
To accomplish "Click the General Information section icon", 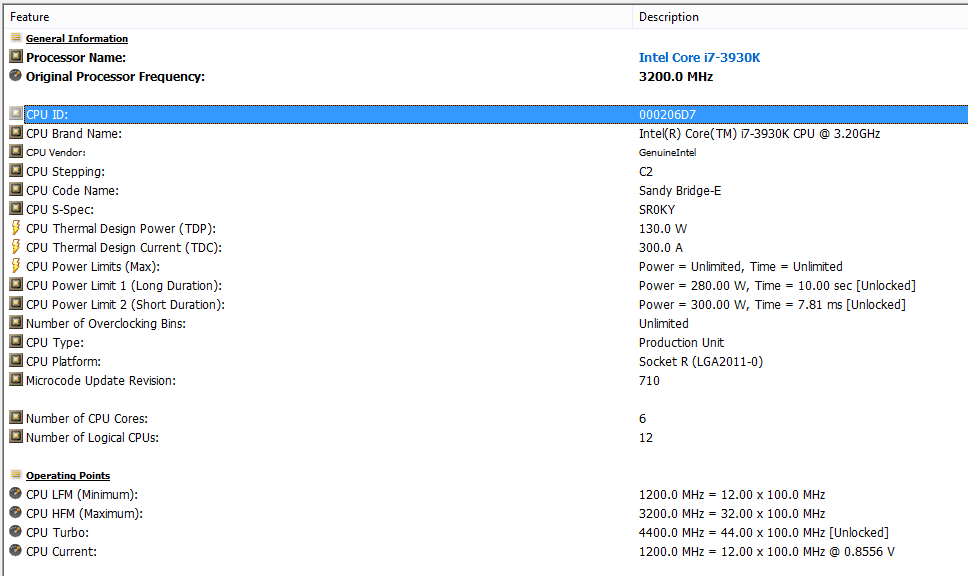I will pos(16,38).
